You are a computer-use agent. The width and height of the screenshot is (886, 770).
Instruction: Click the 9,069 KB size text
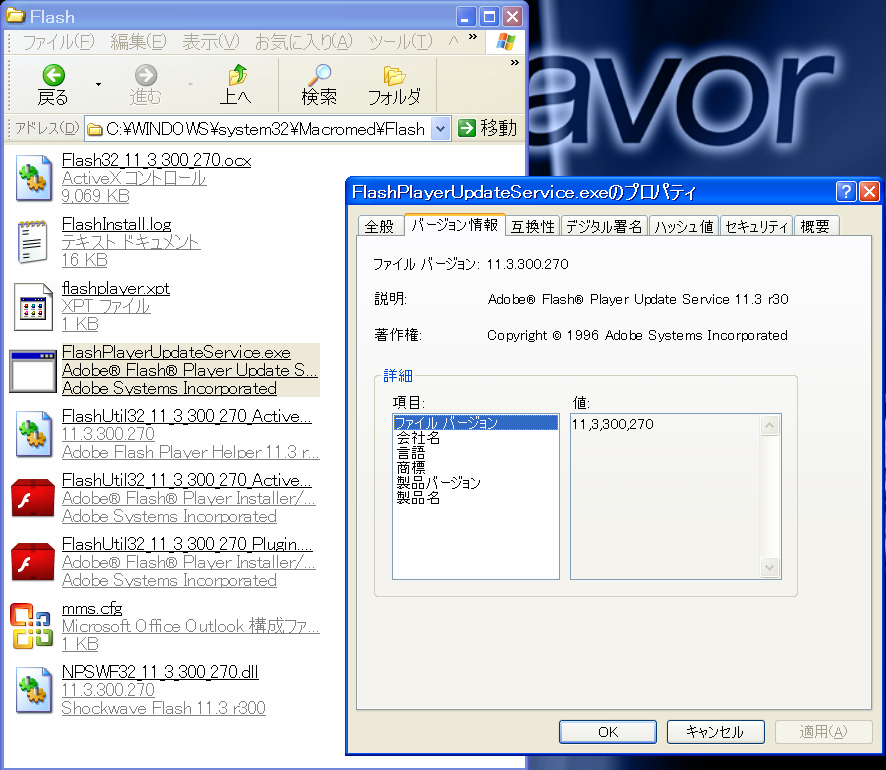(95, 196)
